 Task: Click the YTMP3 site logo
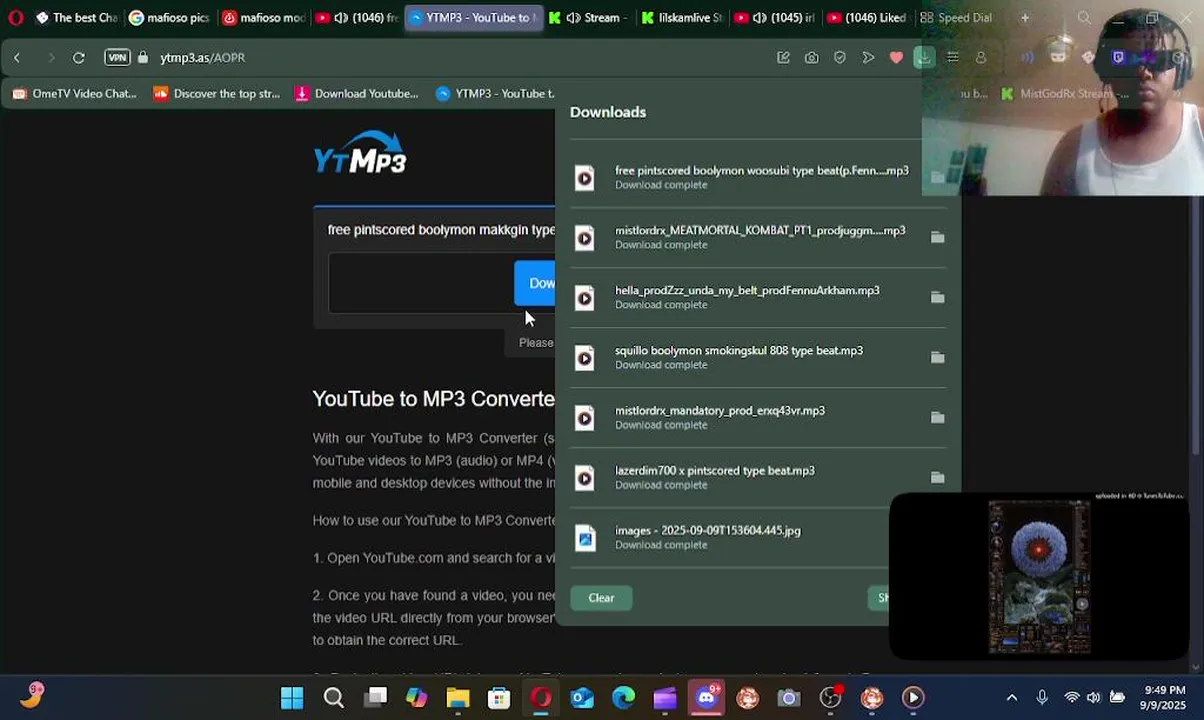pos(360,153)
